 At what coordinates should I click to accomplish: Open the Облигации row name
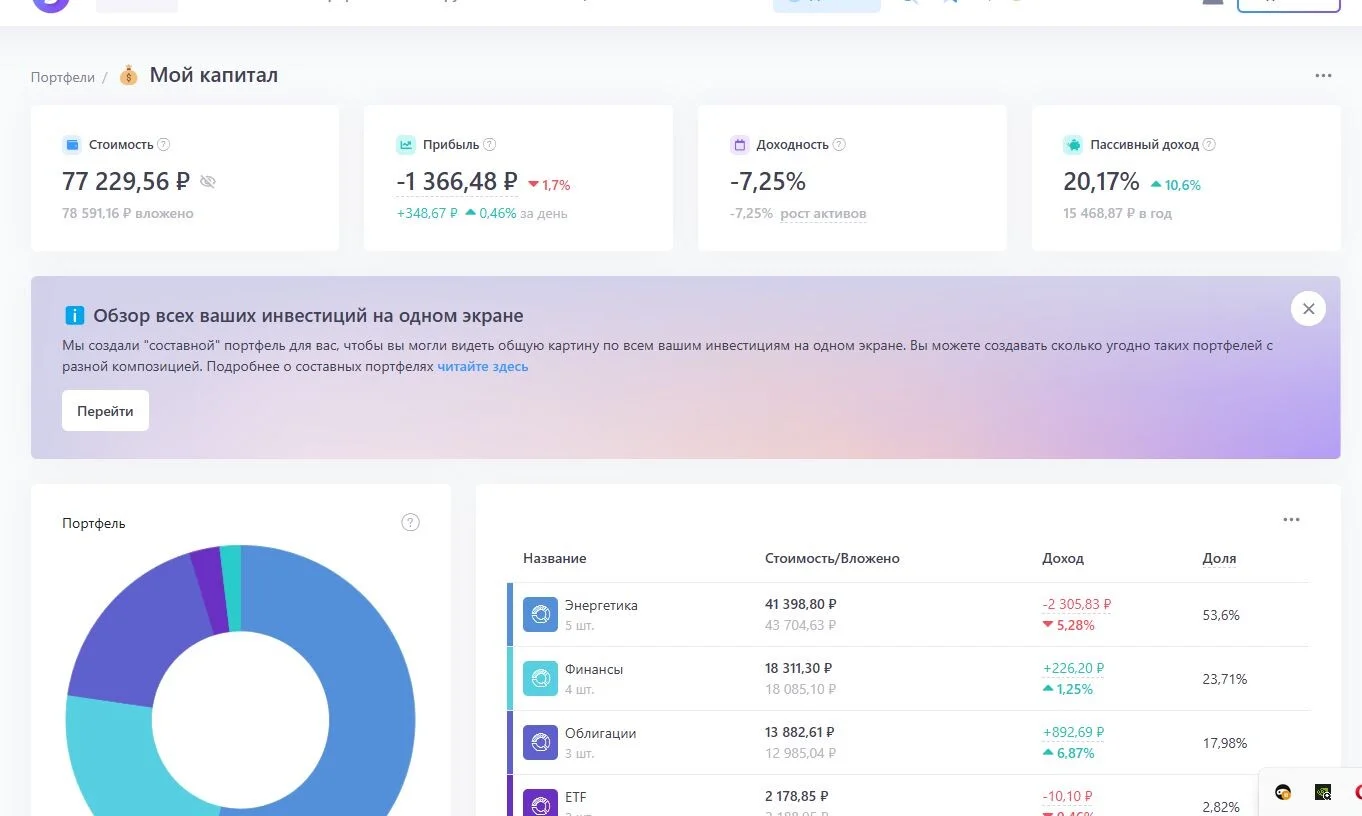point(600,733)
